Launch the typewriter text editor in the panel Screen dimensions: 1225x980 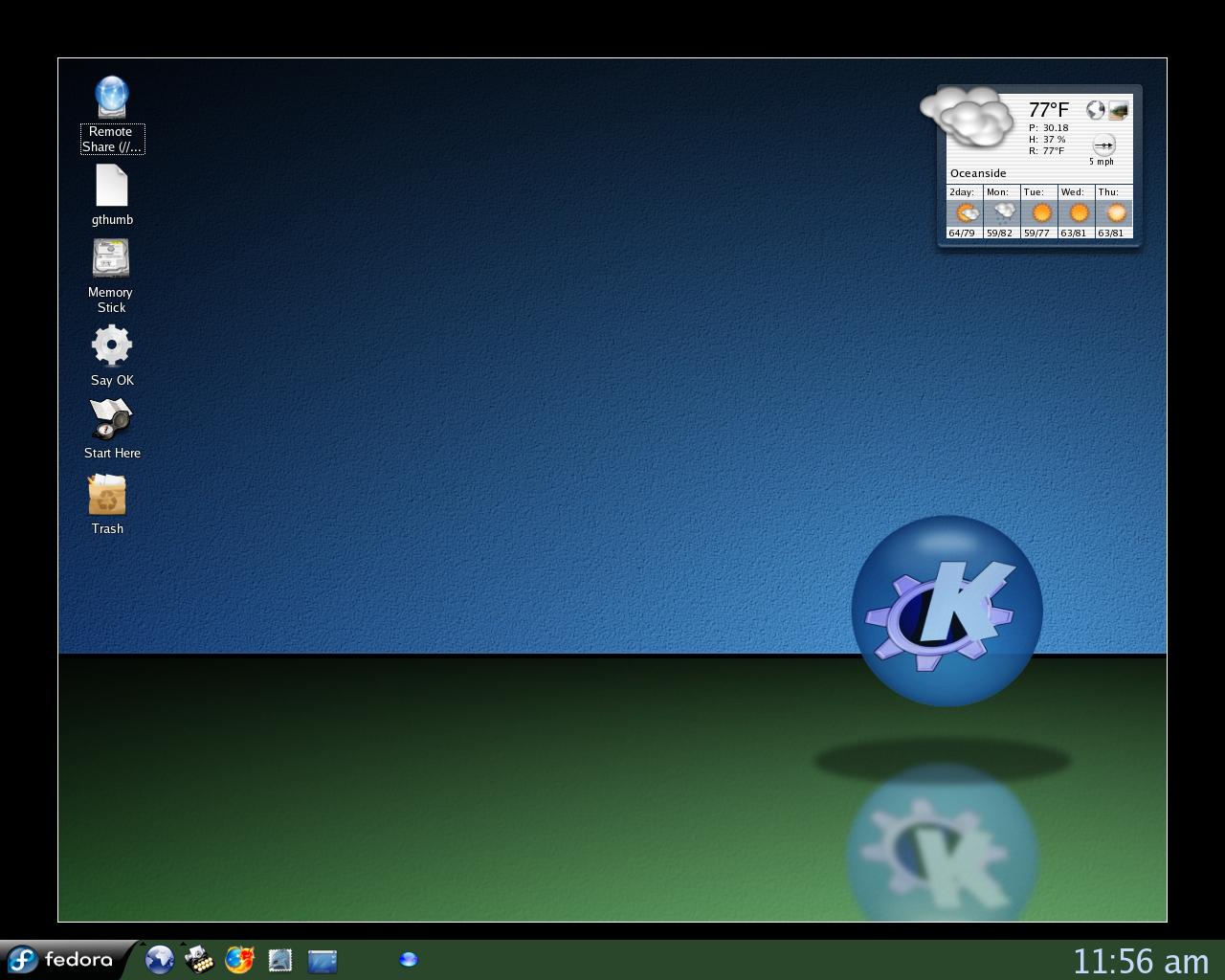point(199,959)
